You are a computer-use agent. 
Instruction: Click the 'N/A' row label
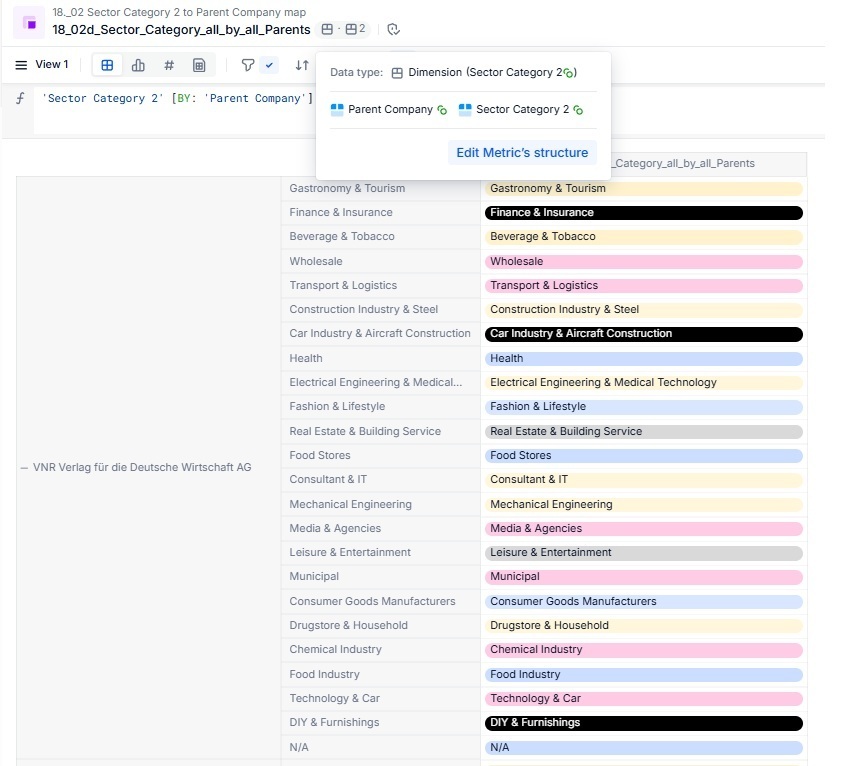299,747
